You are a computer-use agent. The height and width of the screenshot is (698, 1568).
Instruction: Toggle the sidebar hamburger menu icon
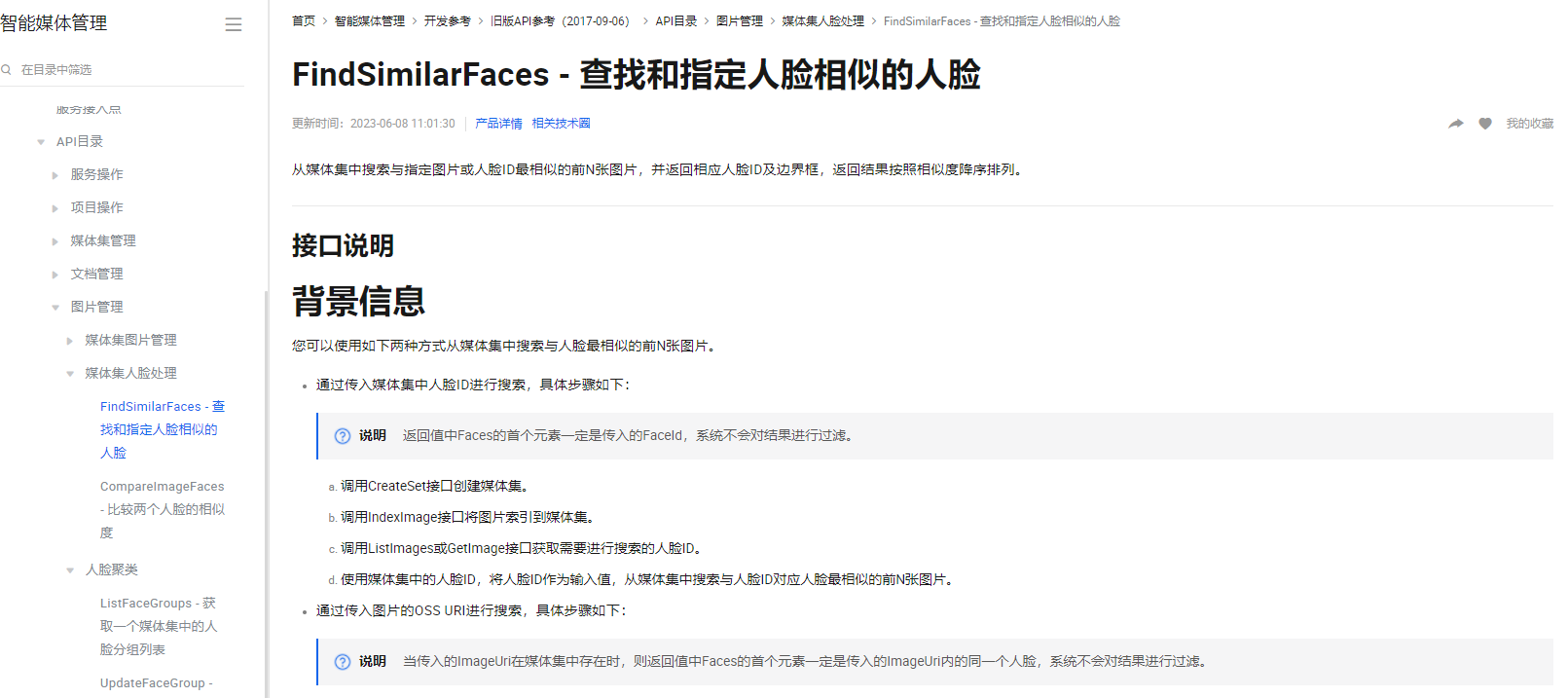click(233, 24)
